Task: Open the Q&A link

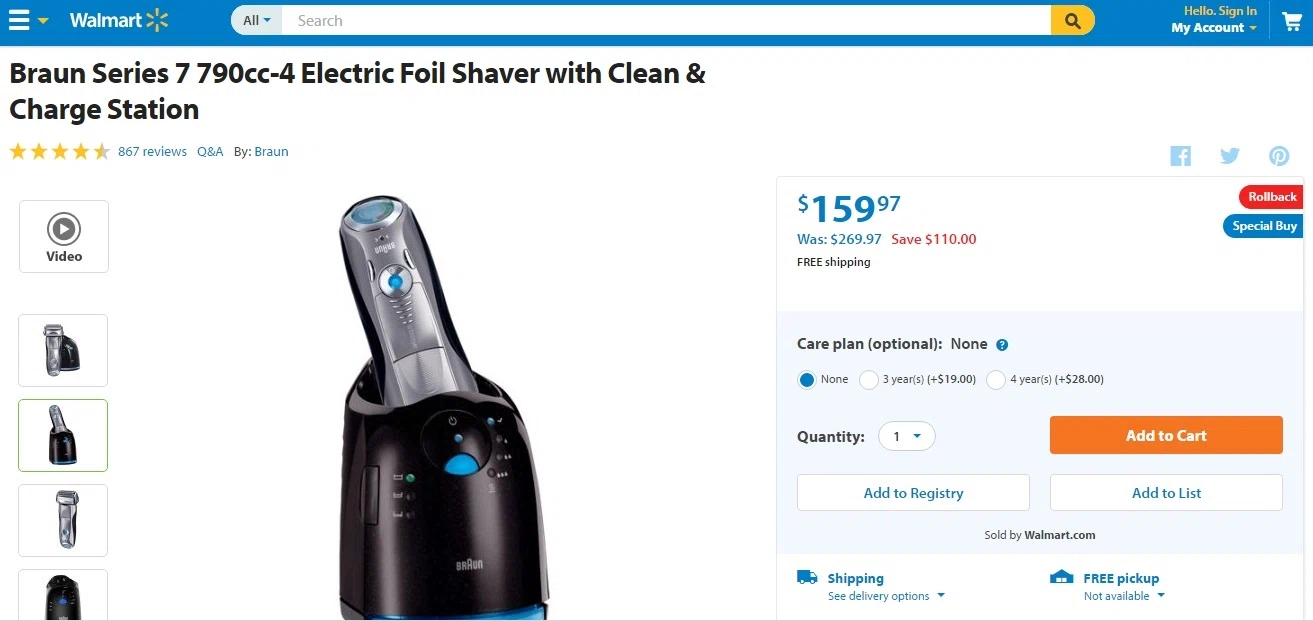Action: click(x=210, y=152)
